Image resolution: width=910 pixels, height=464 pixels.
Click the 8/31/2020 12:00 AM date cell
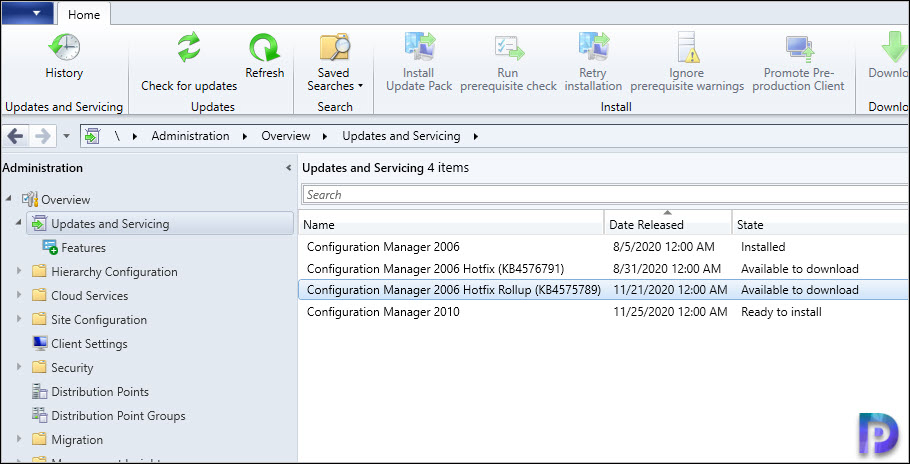pos(667,269)
